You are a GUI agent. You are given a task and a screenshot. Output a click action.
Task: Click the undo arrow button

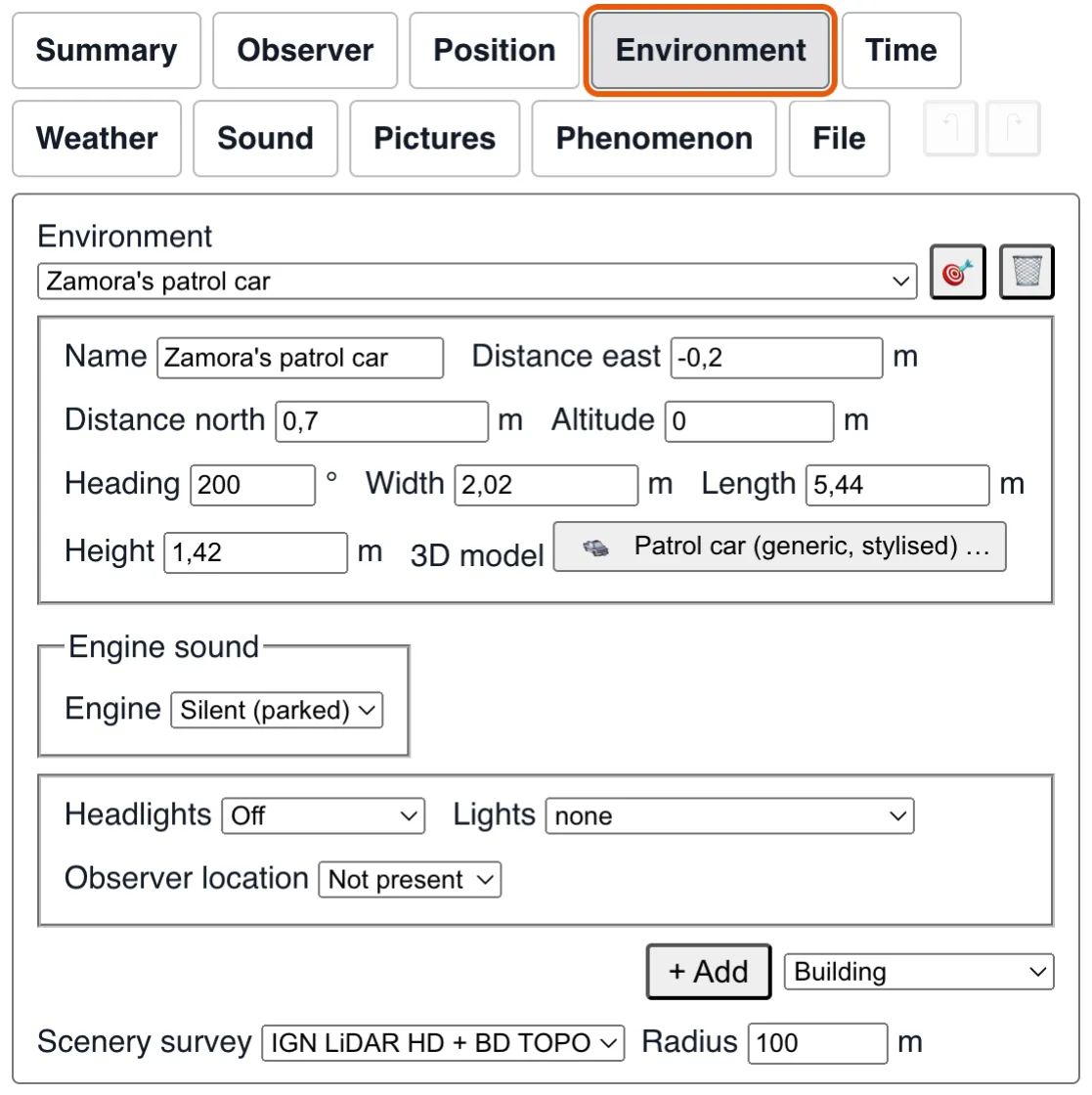pyautogui.click(x=949, y=128)
